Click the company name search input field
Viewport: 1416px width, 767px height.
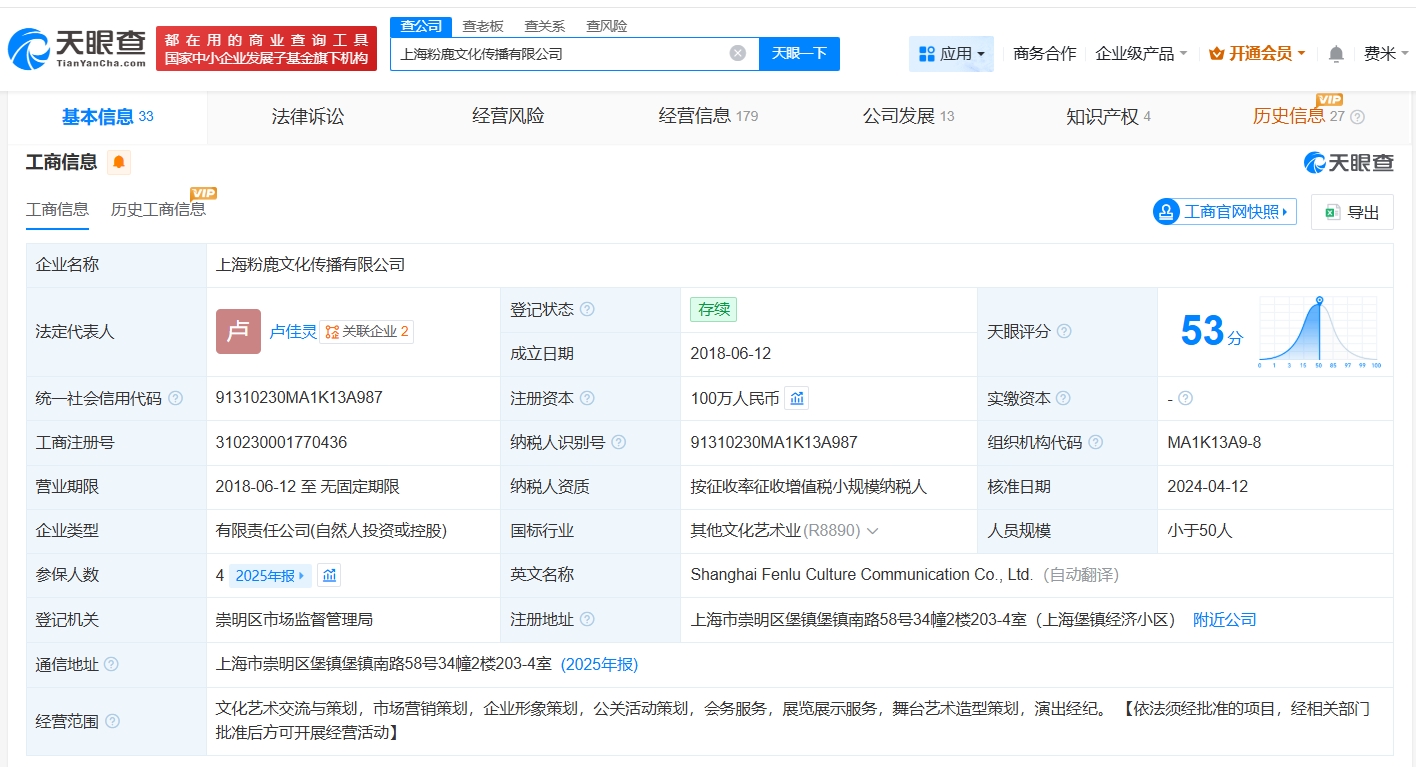click(x=560, y=54)
